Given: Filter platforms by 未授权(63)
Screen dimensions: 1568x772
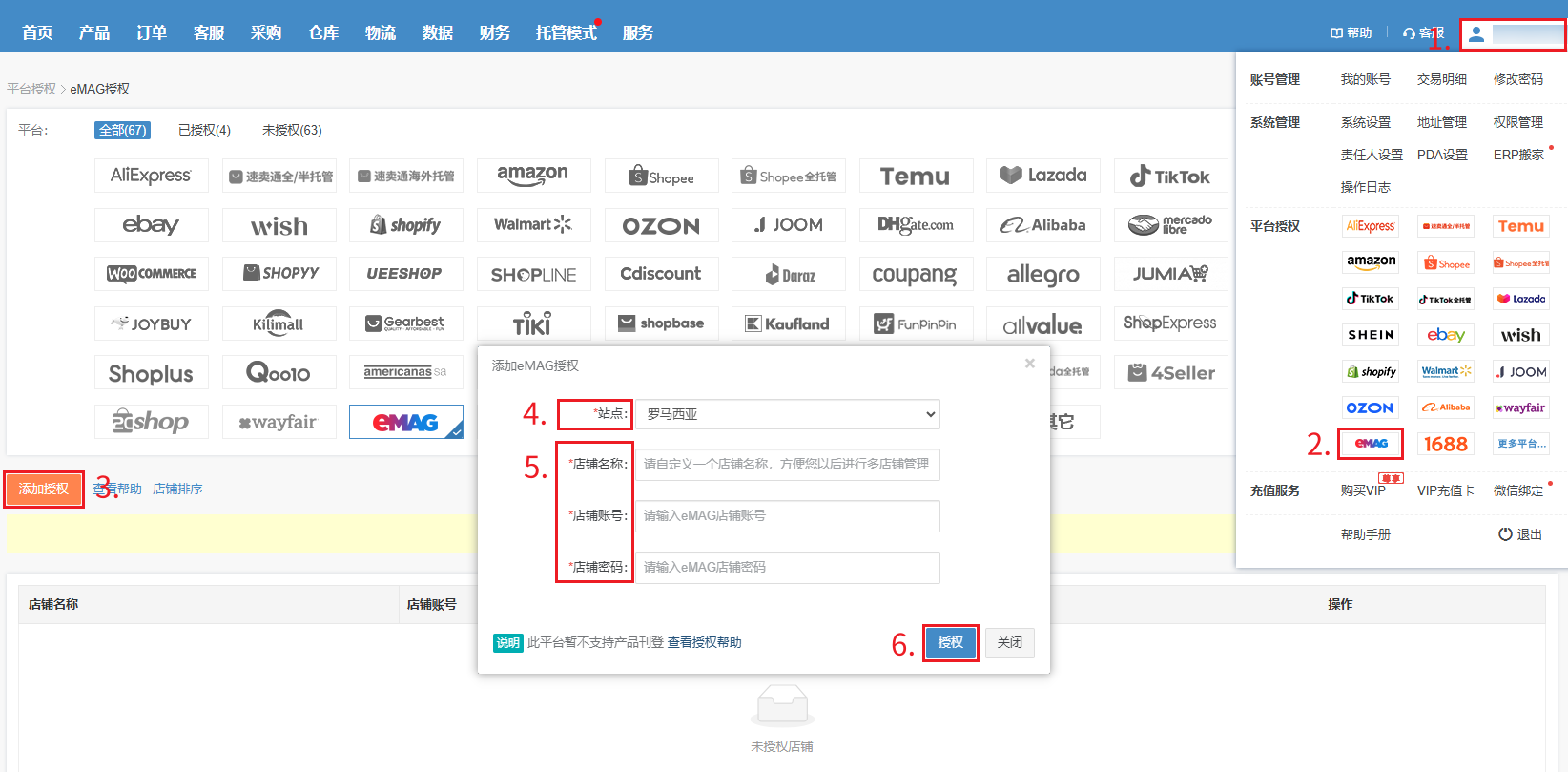Looking at the screenshot, I should coord(292,130).
